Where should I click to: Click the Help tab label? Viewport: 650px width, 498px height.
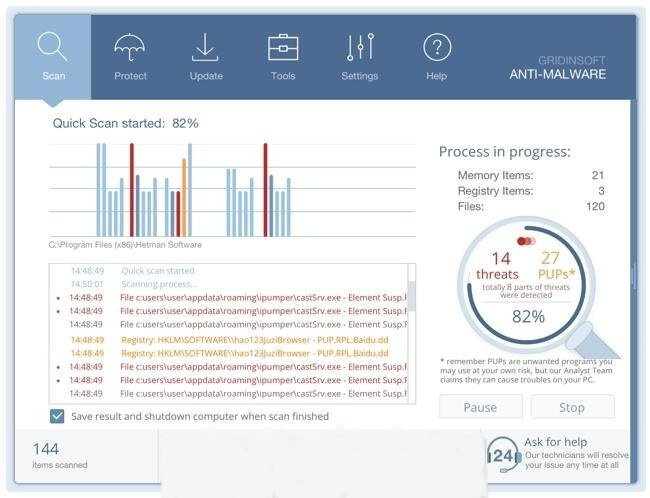coord(437,76)
